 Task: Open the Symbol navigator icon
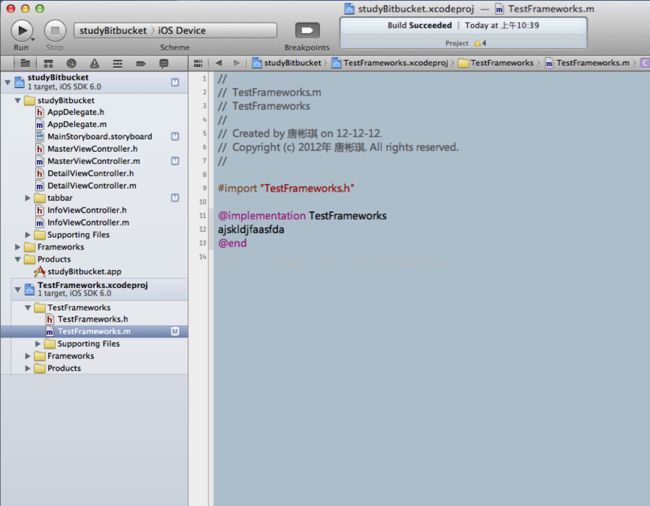tap(49, 63)
